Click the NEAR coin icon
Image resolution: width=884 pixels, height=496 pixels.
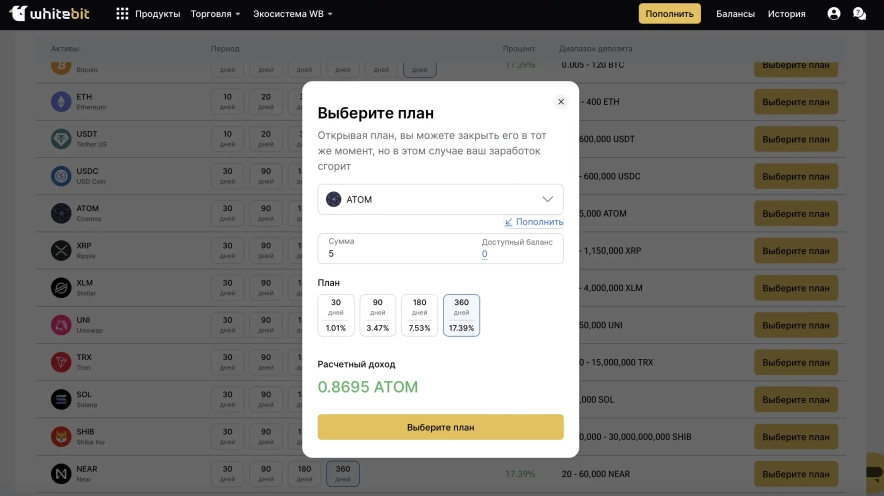coord(59,473)
